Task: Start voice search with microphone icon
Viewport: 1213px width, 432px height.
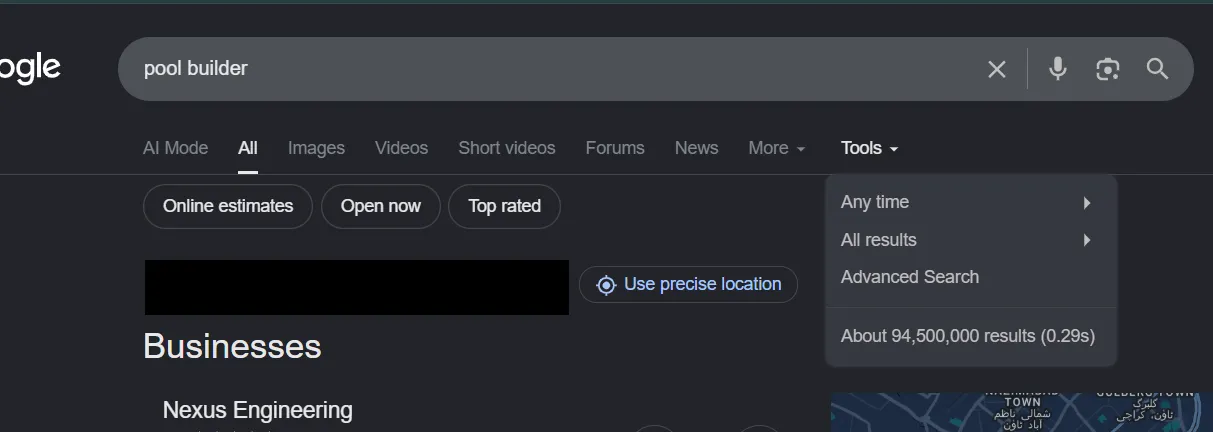Action: [1057, 68]
